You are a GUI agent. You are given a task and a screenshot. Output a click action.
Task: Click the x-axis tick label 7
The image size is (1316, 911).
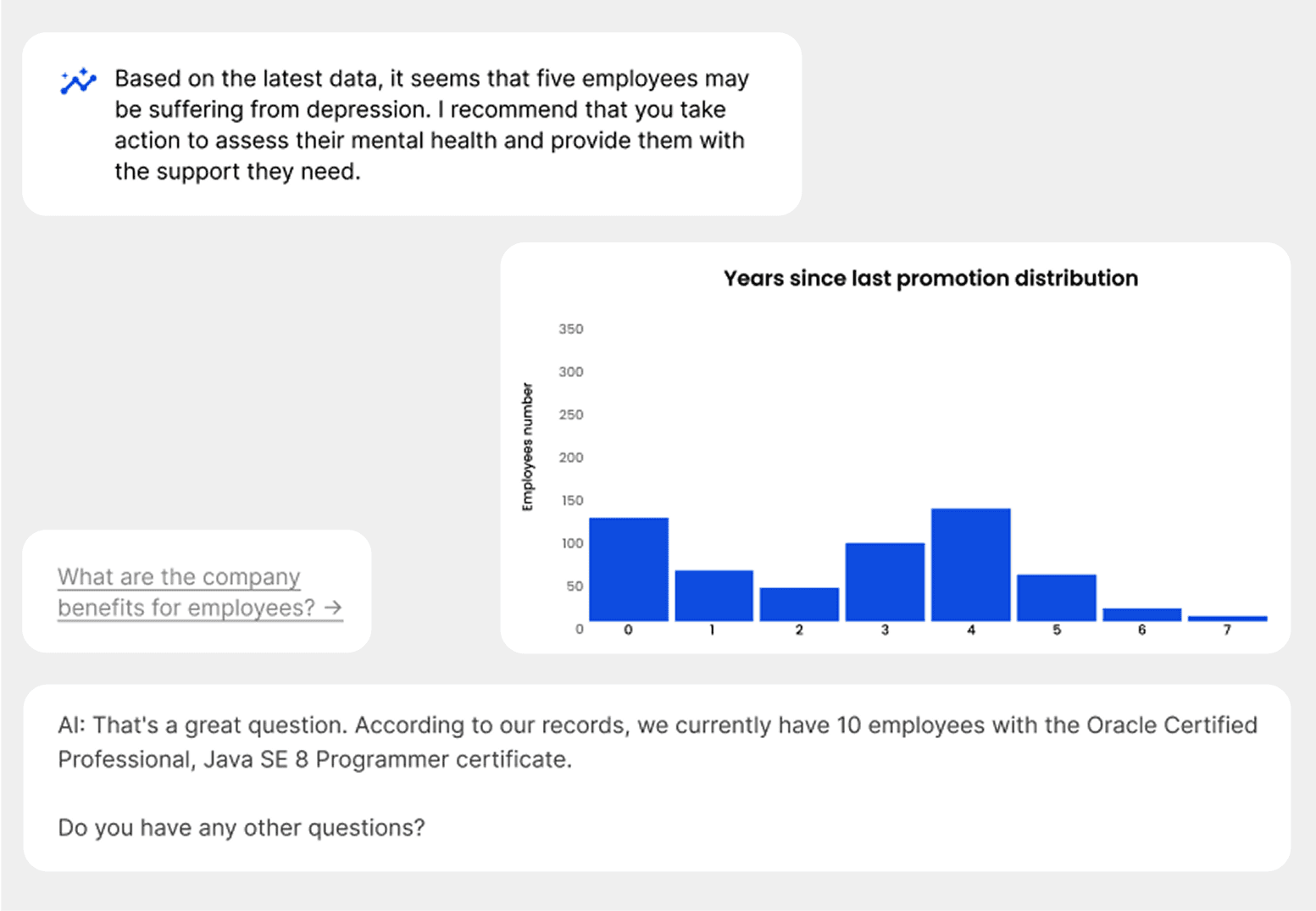point(1227,630)
